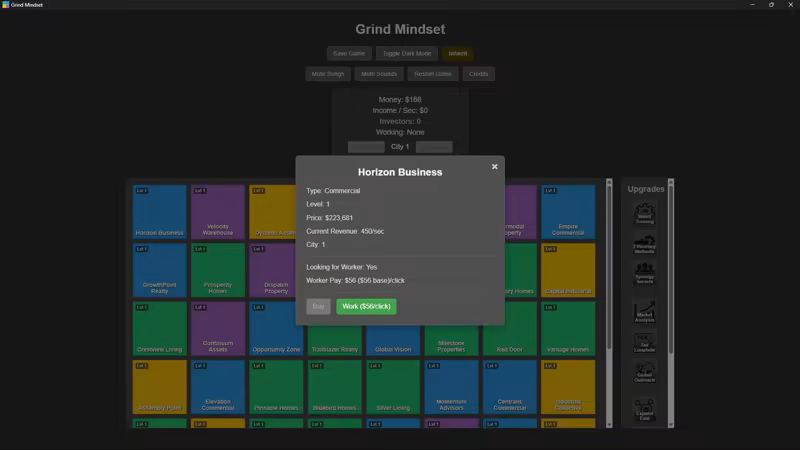Select the Vantage Homes property tile
The image size is (800, 450).
(x=568, y=328)
